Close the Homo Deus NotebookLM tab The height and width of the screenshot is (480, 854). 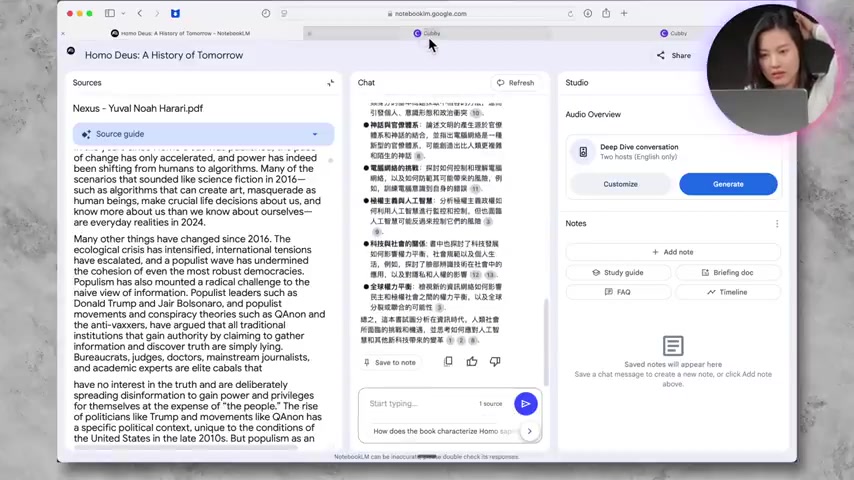(63, 33)
